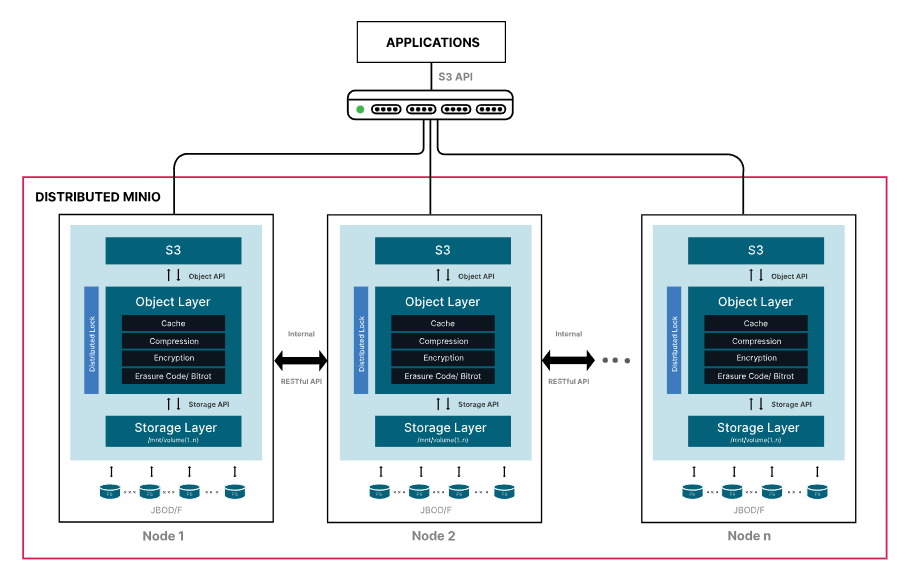Viewport: 912px width, 579px height.
Task: Click the Storage Layer block in Node 1
Action: click(x=173, y=431)
